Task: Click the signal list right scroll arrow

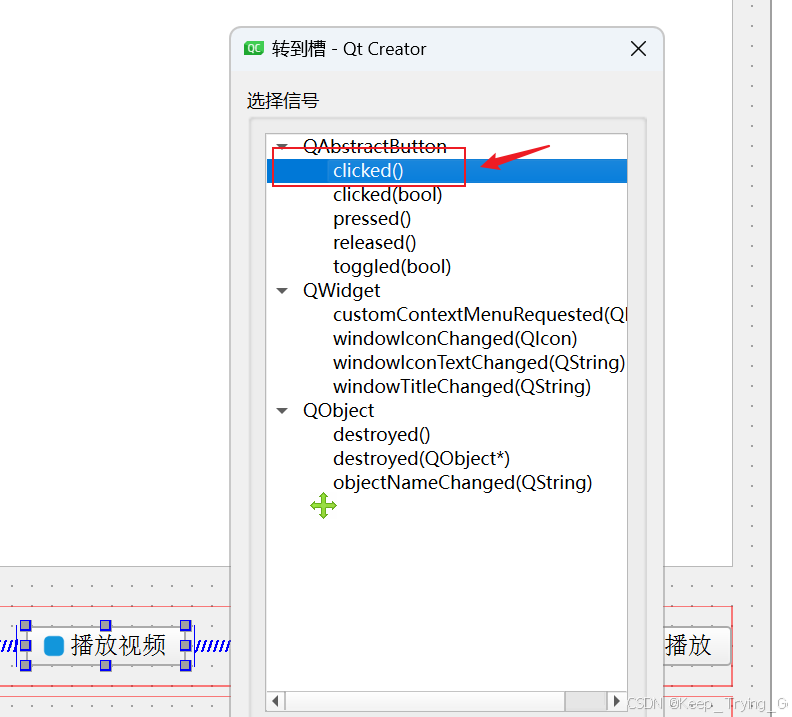Action: pyautogui.click(x=616, y=701)
